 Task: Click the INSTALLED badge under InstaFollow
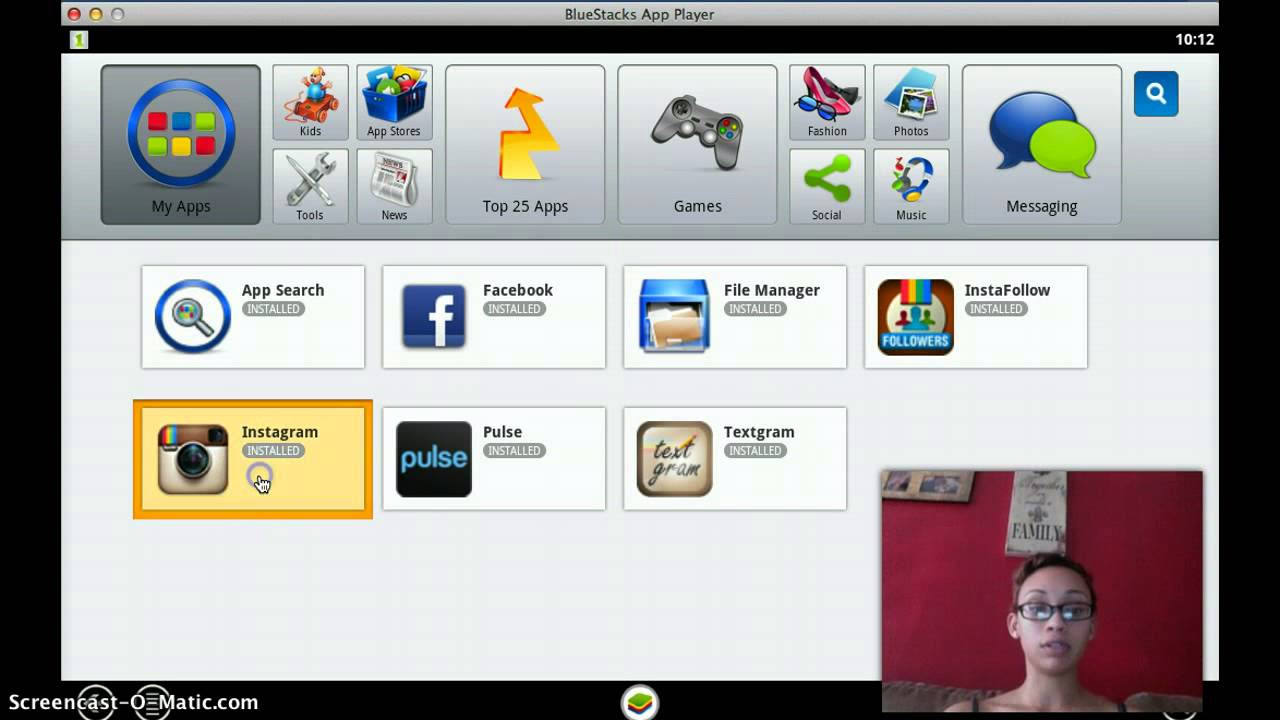[996, 309]
